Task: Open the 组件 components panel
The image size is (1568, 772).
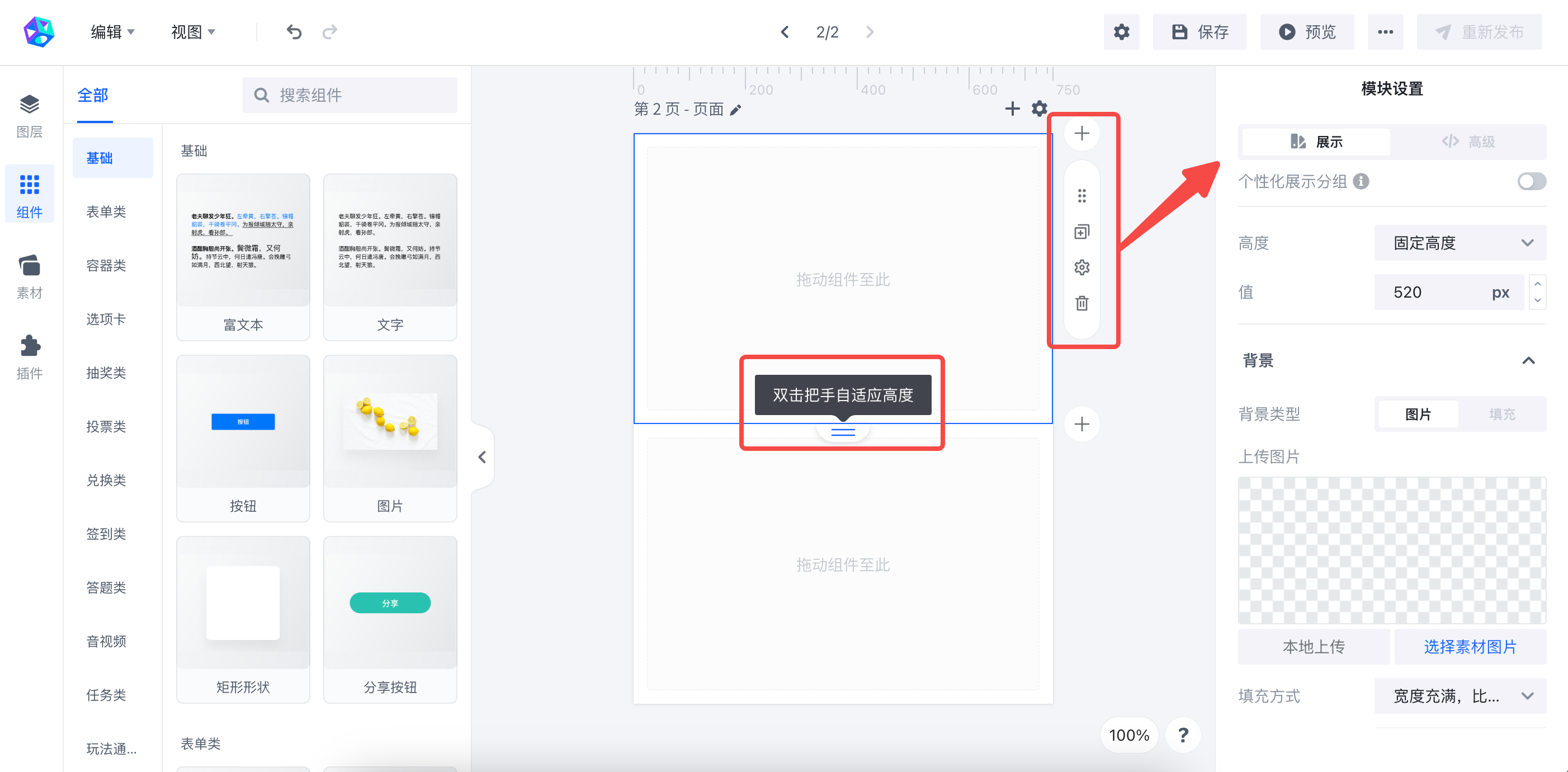Action: (29, 195)
